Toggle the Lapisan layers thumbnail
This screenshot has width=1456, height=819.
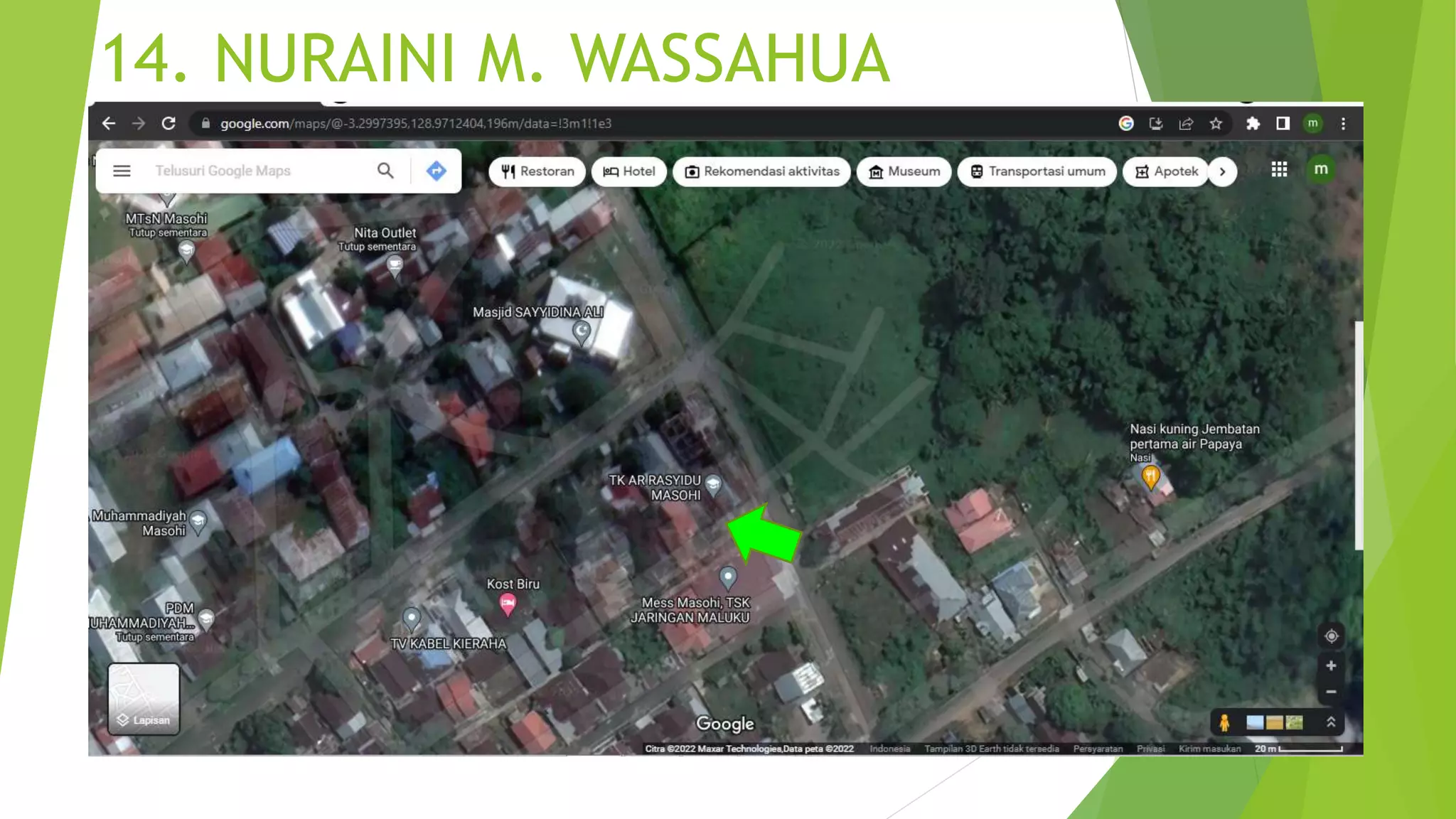click(144, 698)
